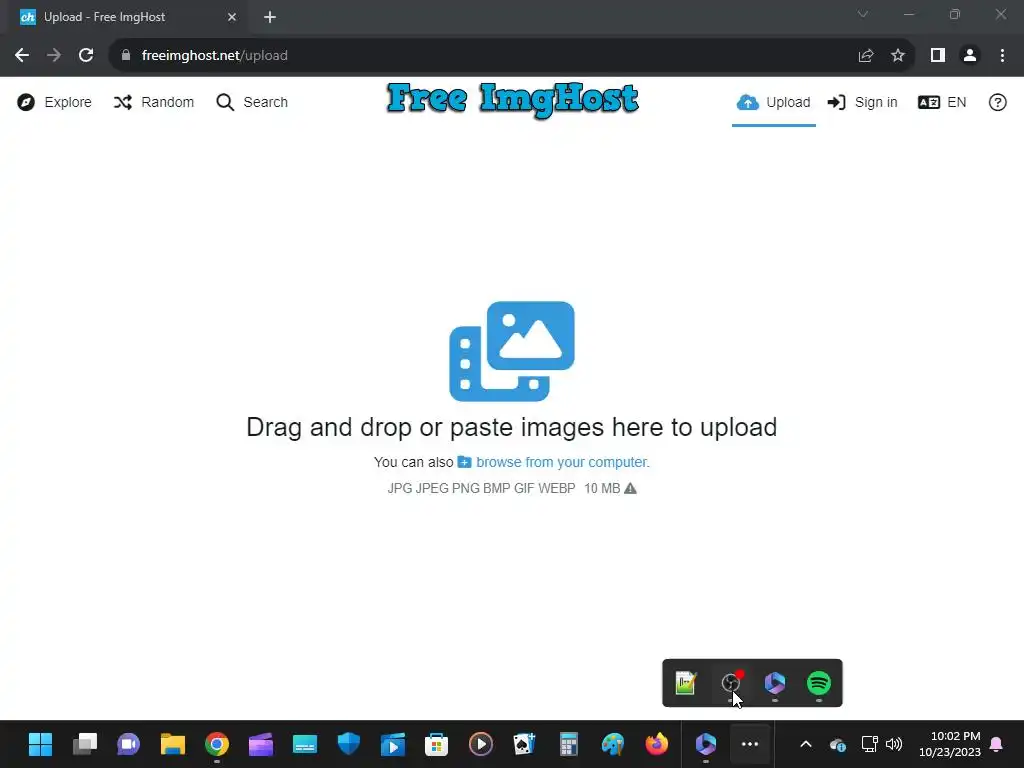This screenshot has height=768, width=1024.
Task: Toggle the taskbar overflow three-dot button
Action: click(x=750, y=744)
